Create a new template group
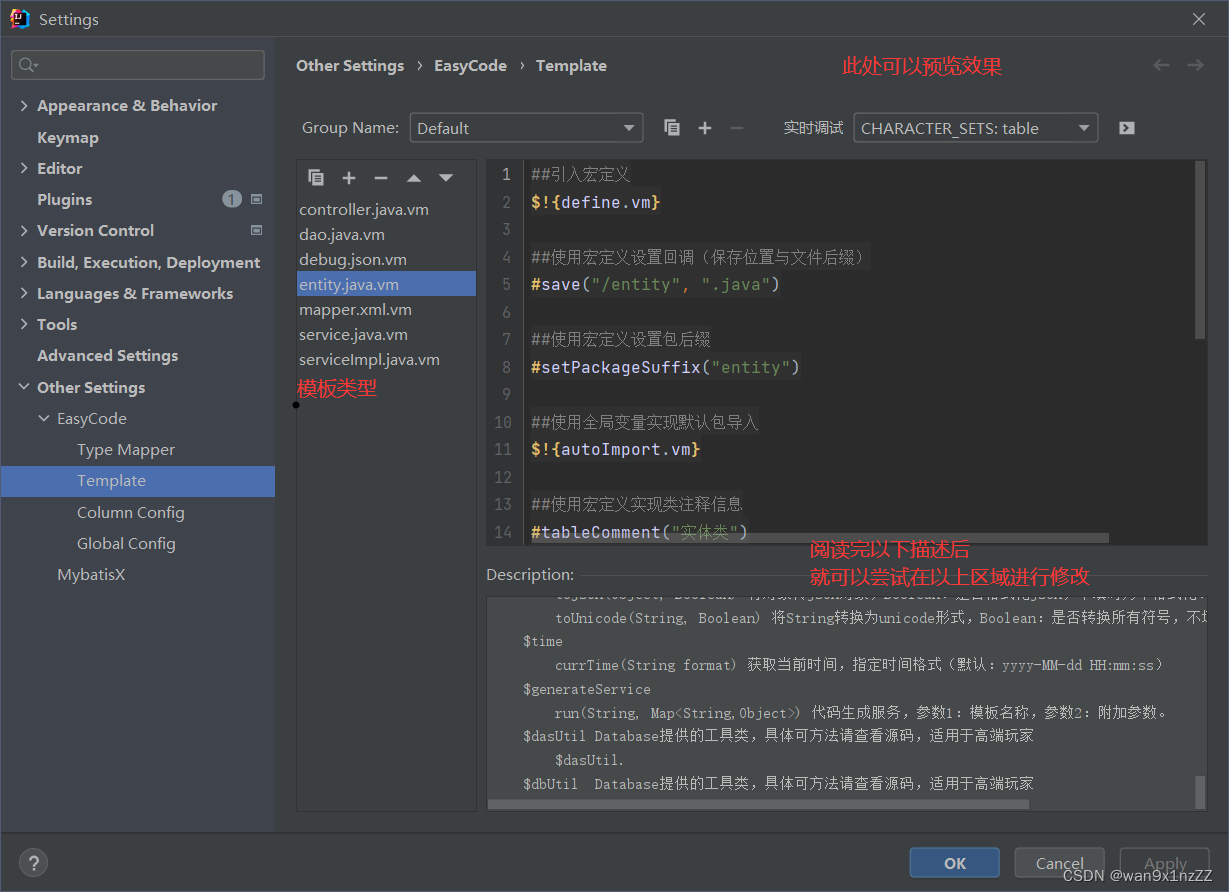 [704, 127]
